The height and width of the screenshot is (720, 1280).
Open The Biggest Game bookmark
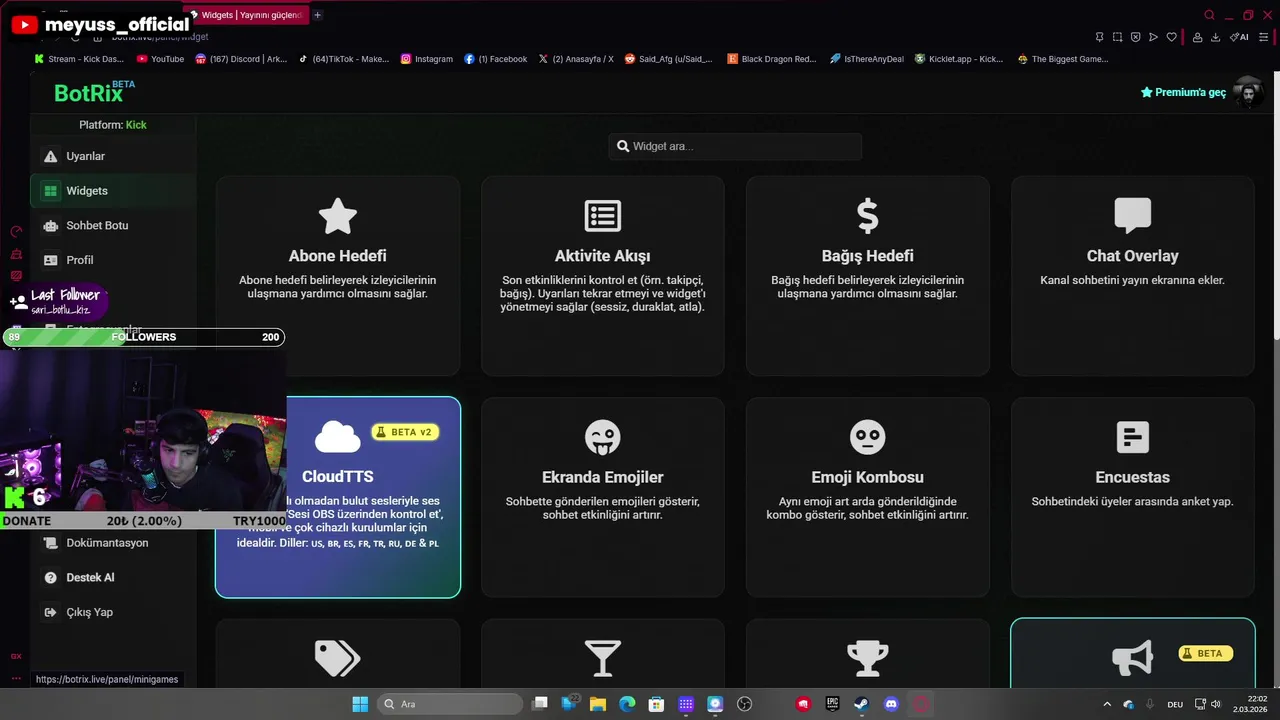(x=1063, y=59)
